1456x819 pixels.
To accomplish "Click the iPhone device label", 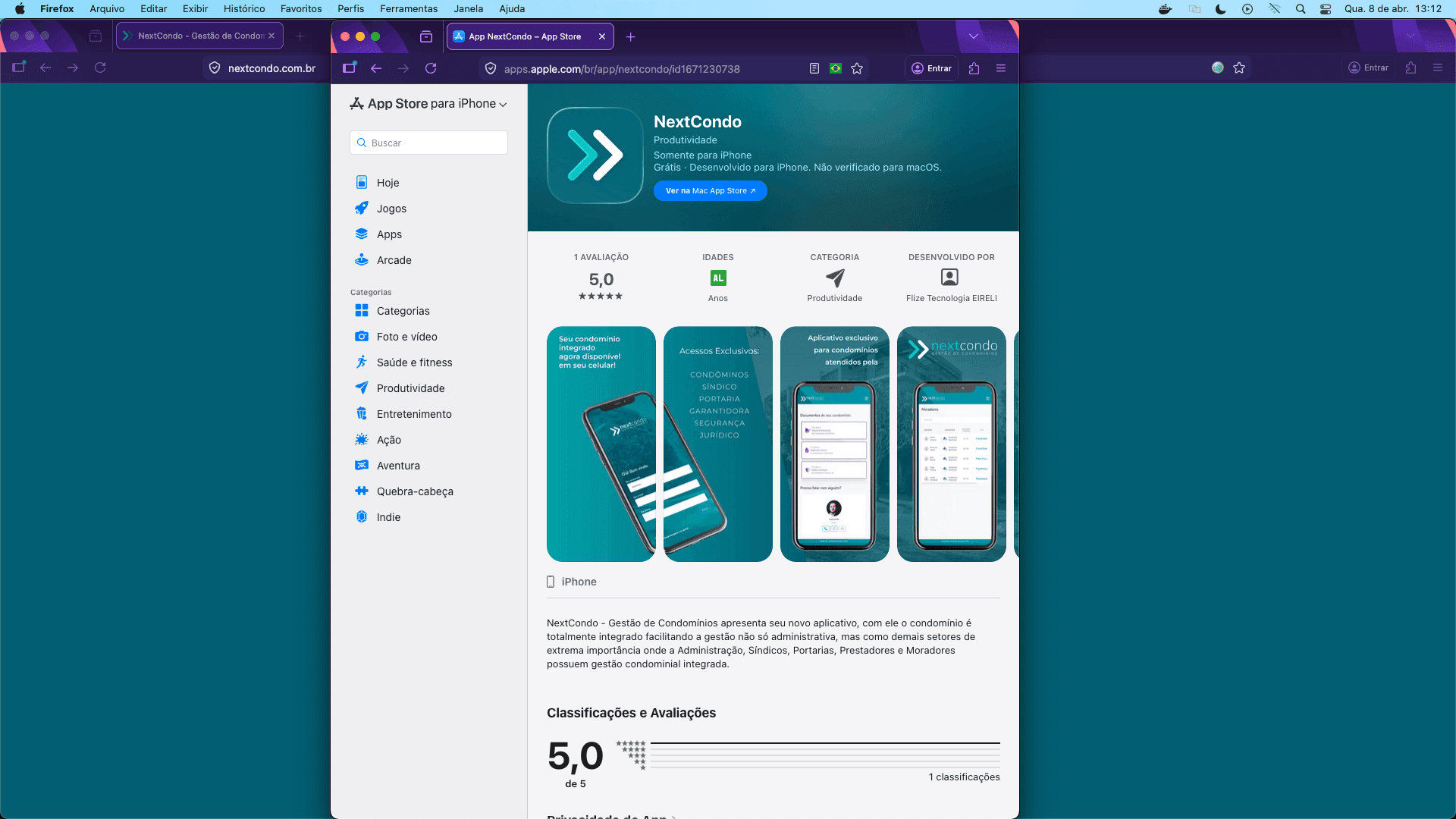I will pos(579,582).
